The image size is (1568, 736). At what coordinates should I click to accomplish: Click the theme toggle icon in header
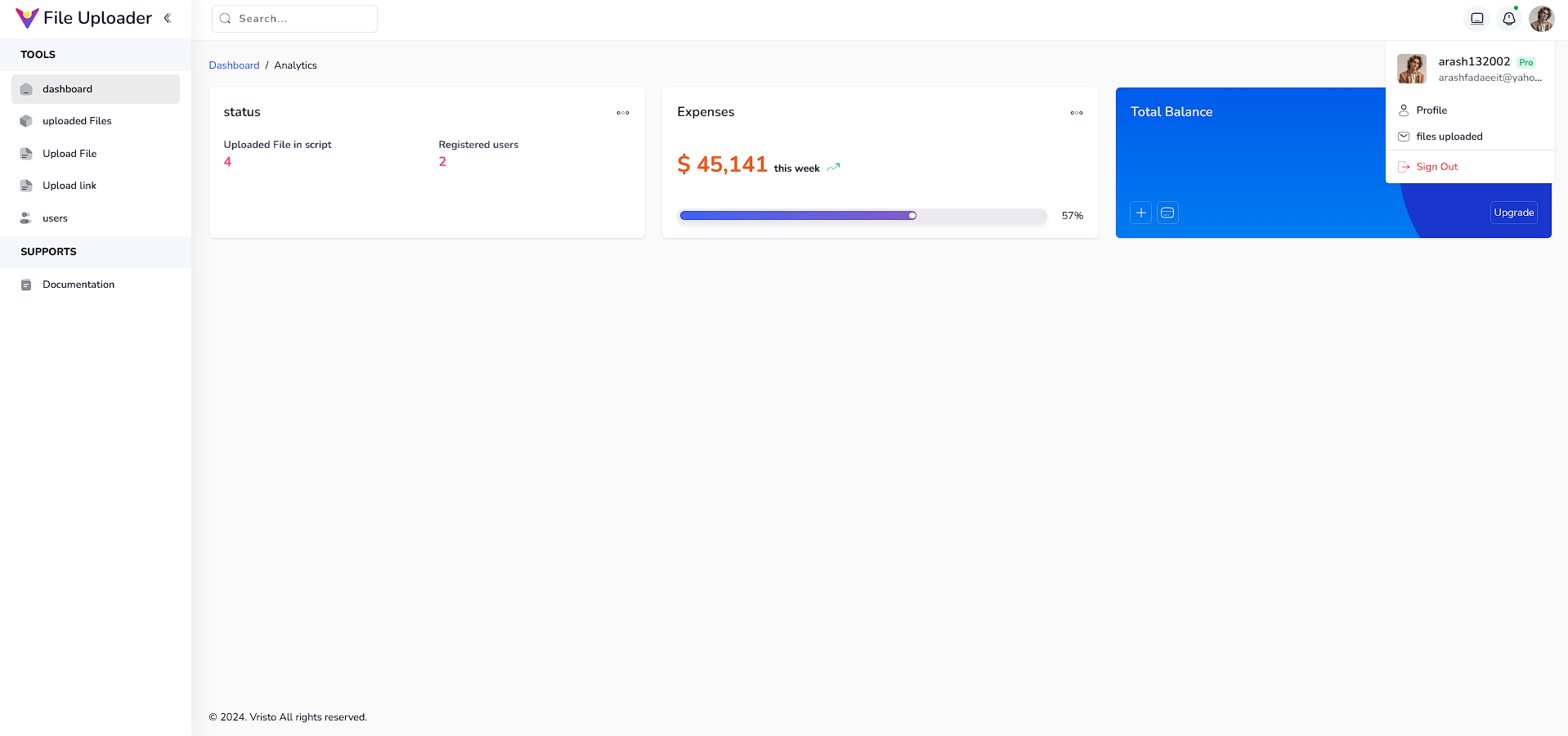pos(1477,18)
